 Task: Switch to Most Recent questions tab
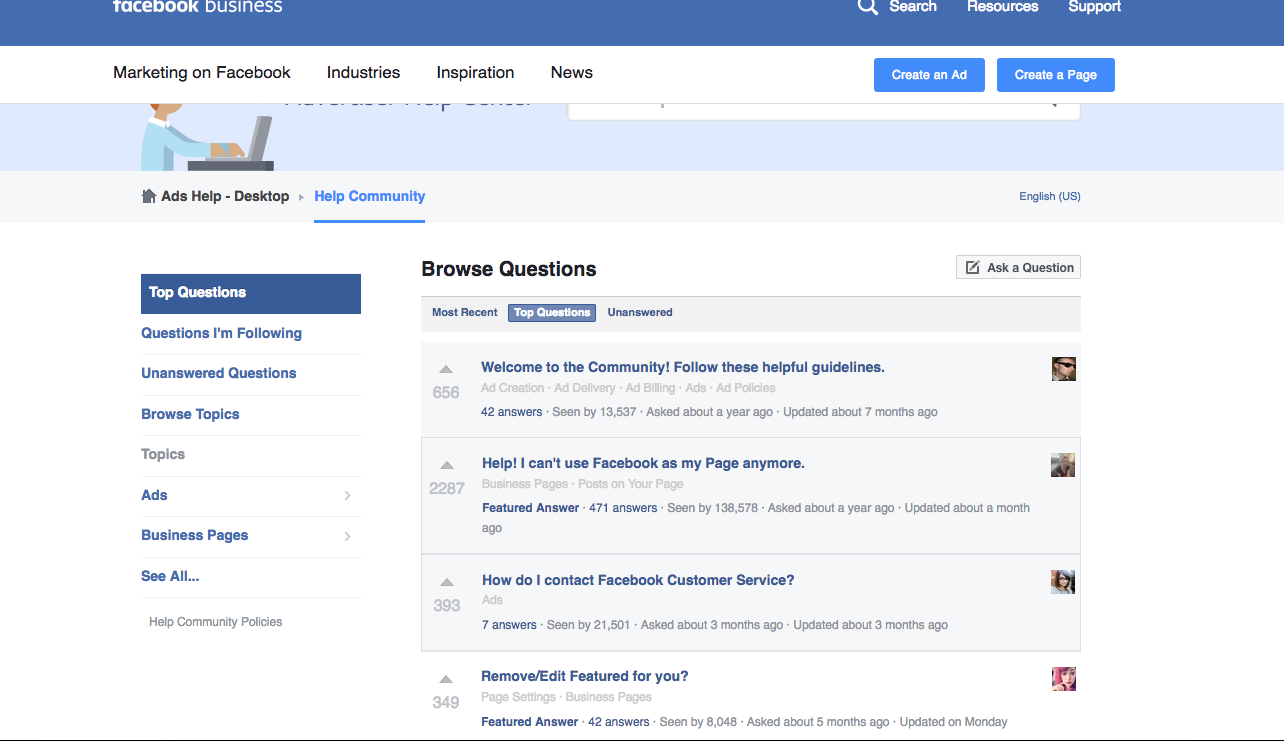coord(465,312)
